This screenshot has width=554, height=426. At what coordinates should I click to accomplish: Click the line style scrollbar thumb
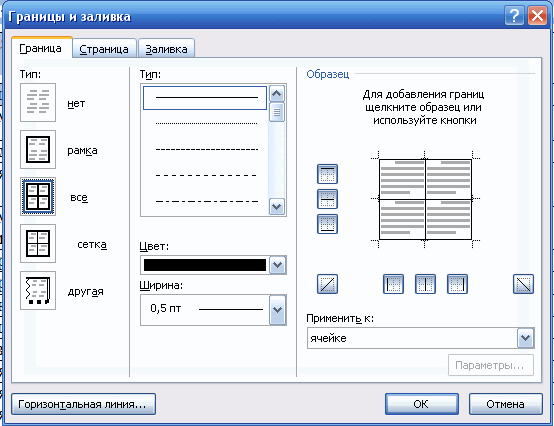click(277, 112)
